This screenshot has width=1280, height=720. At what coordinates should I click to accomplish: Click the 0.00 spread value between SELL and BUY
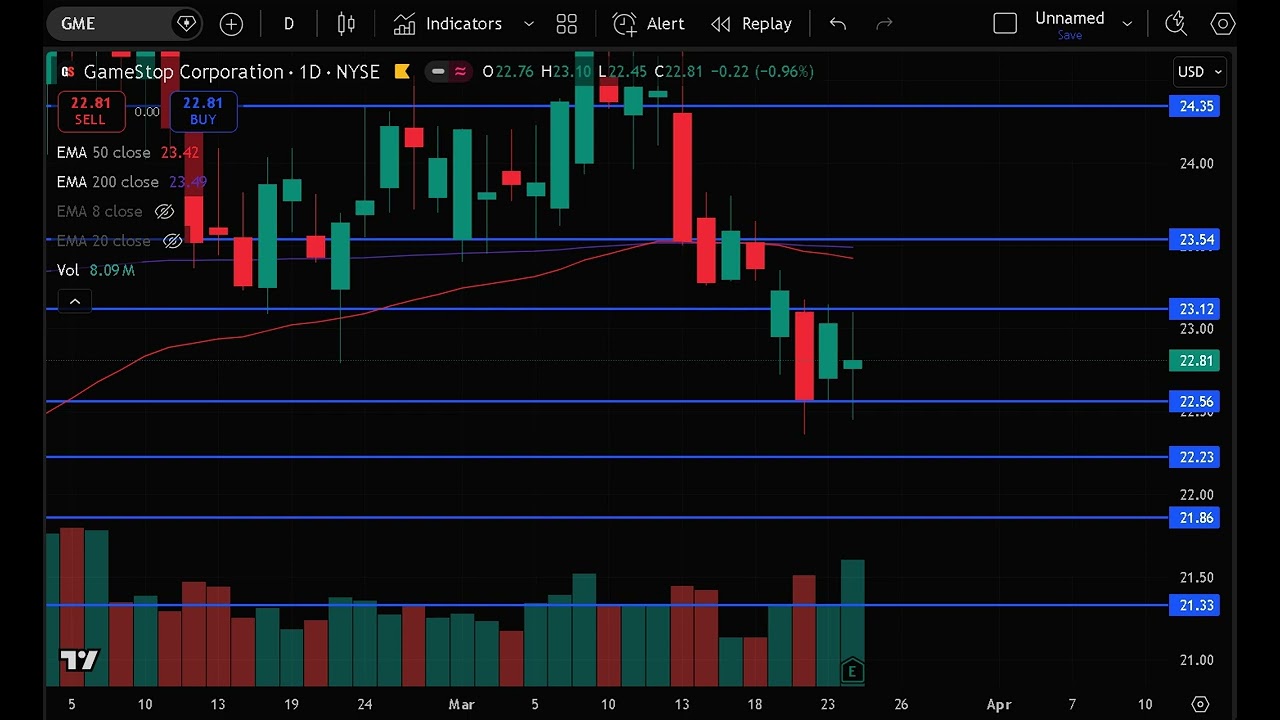tap(147, 112)
